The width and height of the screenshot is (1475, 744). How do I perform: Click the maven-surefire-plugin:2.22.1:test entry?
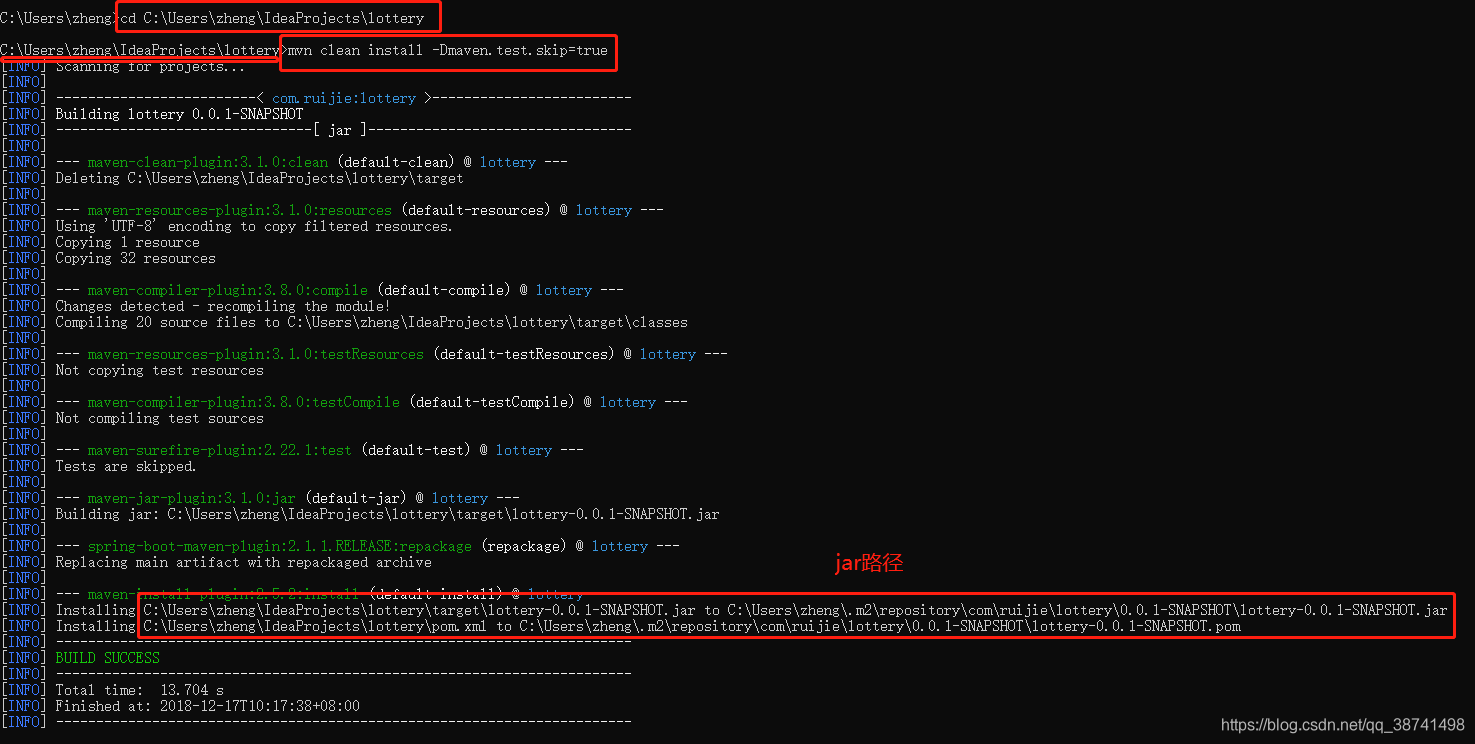[219, 449]
